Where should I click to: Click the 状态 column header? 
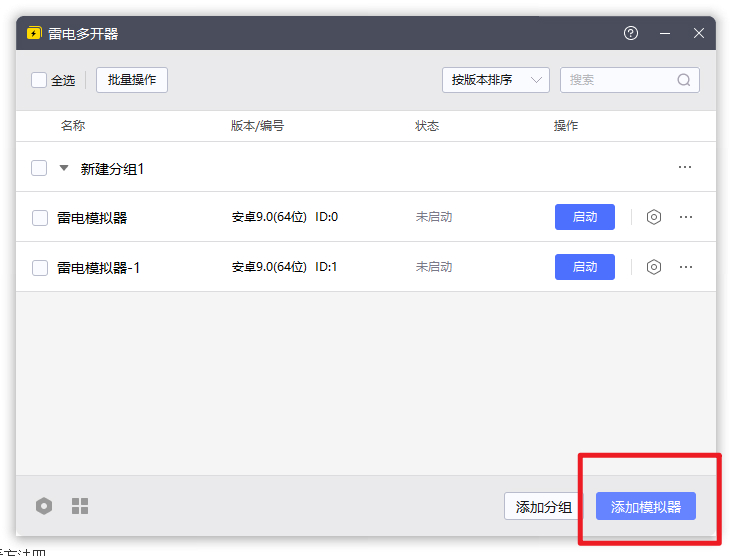[427, 126]
